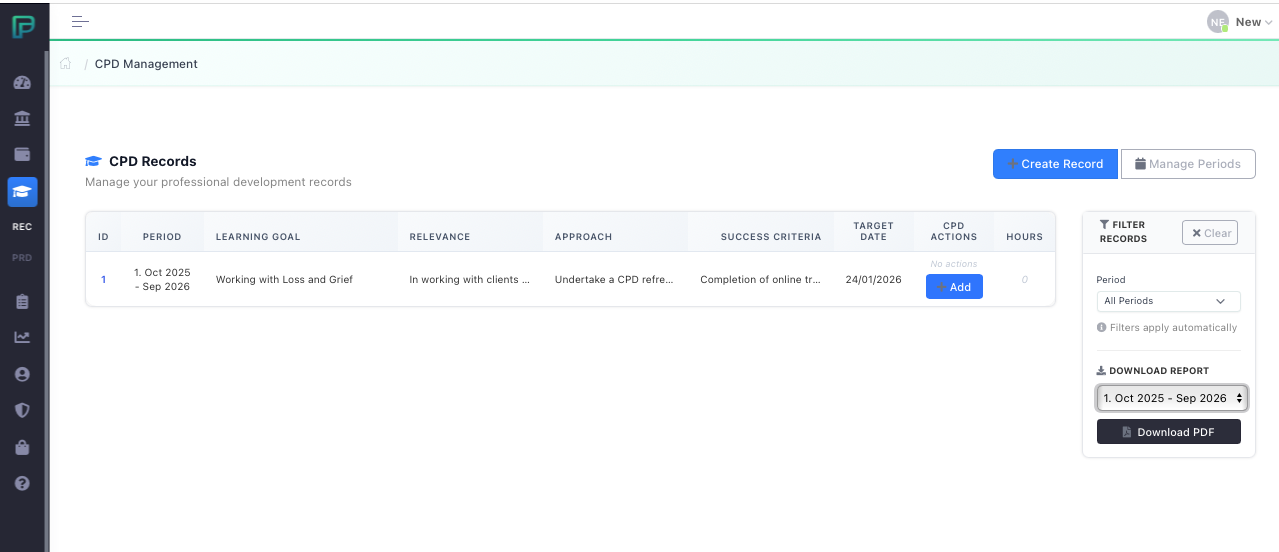Click the Download PDF button

1168,432
